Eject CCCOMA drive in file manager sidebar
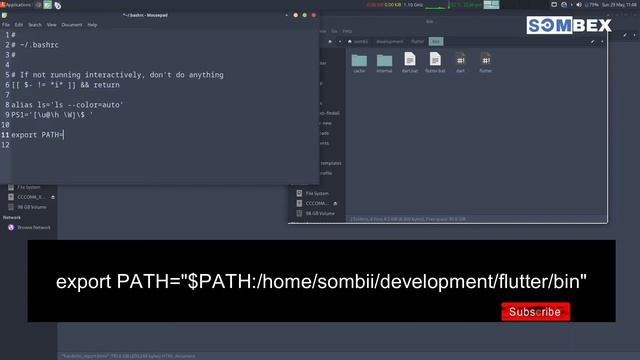 click(x=336, y=203)
